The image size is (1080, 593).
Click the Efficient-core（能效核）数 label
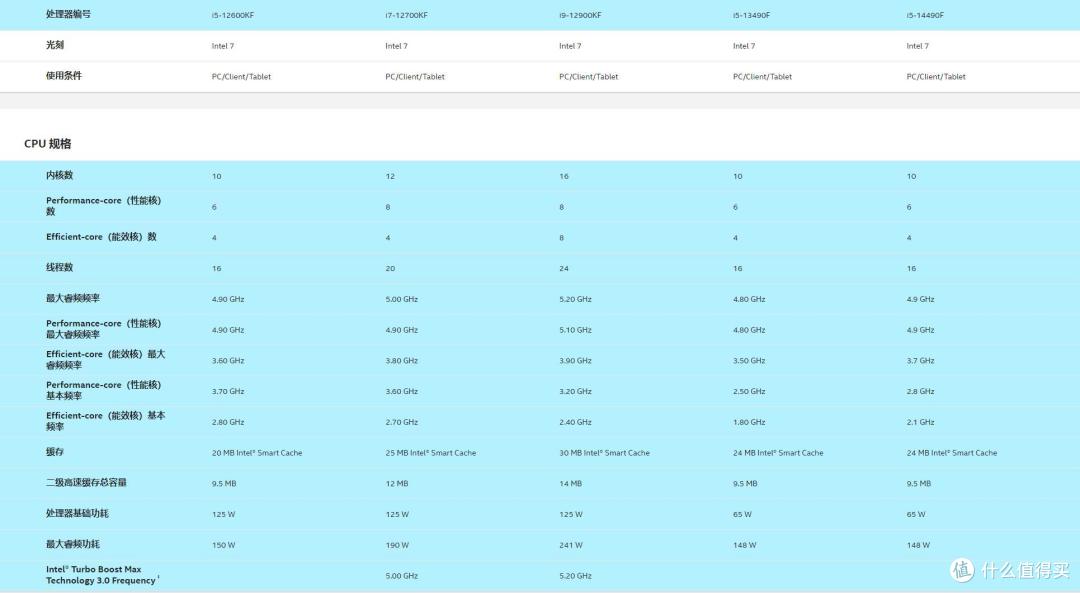point(101,237)
